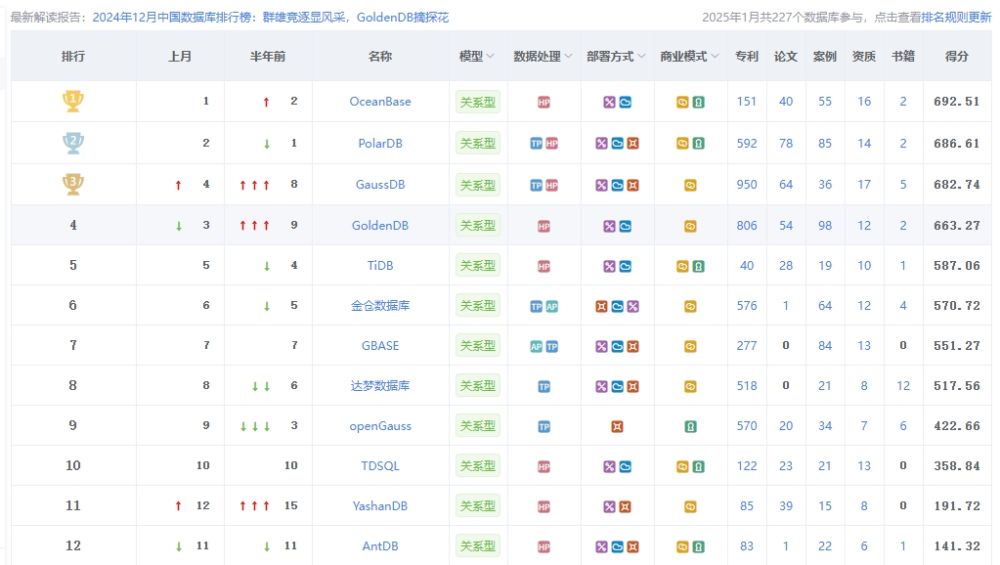1000x565 pixels.
Task: Click openGauss score 422.66
Action: 956,426
